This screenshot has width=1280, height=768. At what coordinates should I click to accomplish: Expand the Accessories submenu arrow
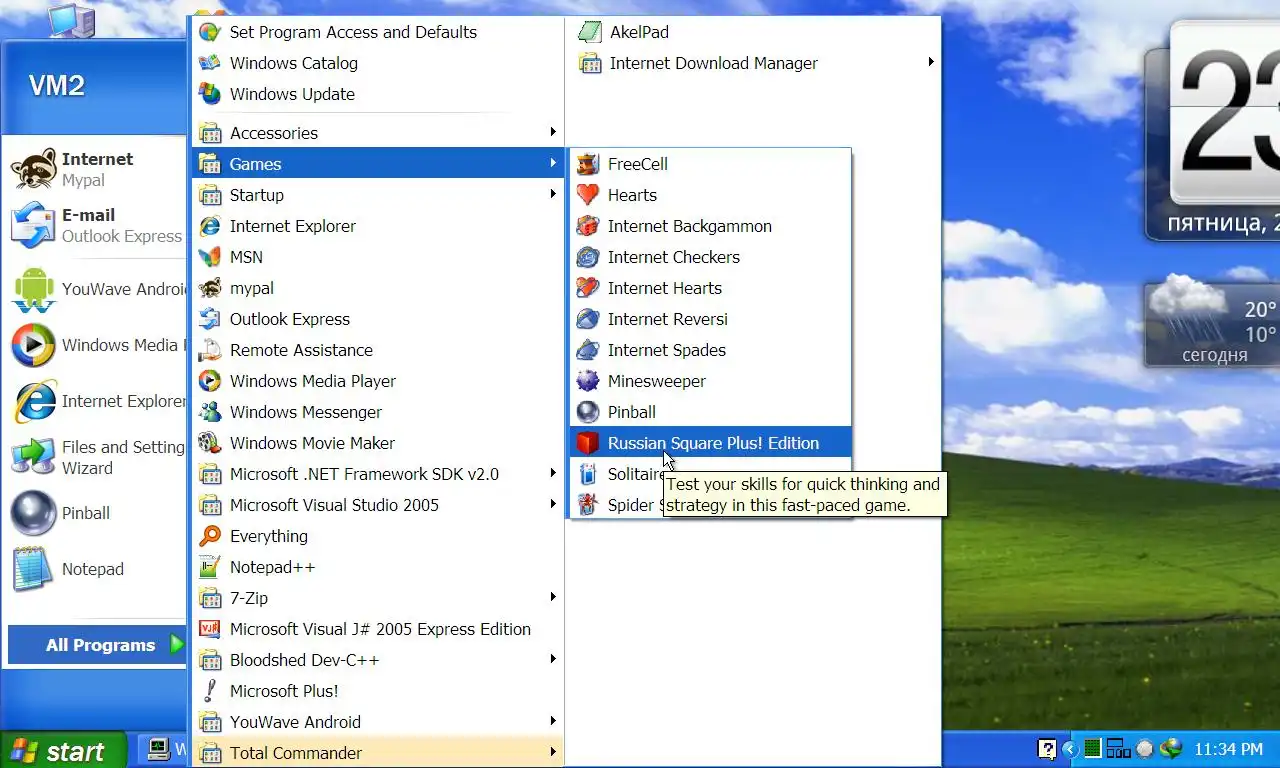click(x=552, y=132)
